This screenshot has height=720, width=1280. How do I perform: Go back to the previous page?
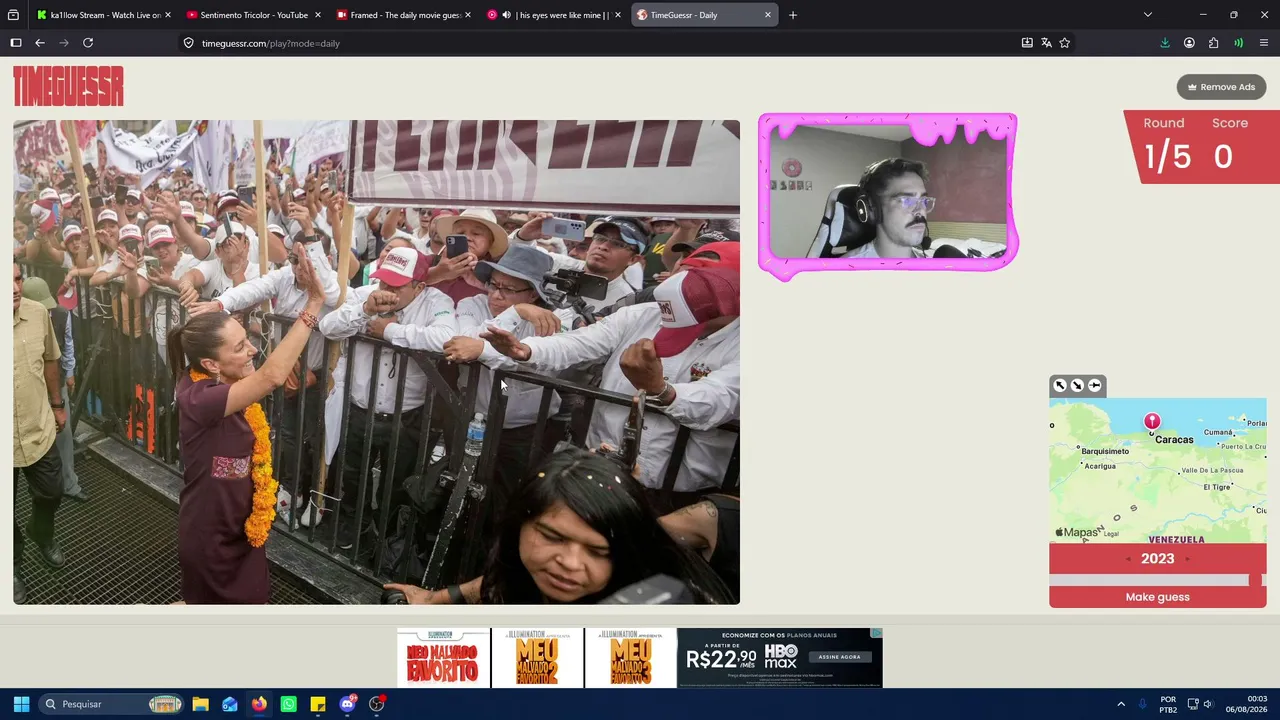click(x=40, y=43)
